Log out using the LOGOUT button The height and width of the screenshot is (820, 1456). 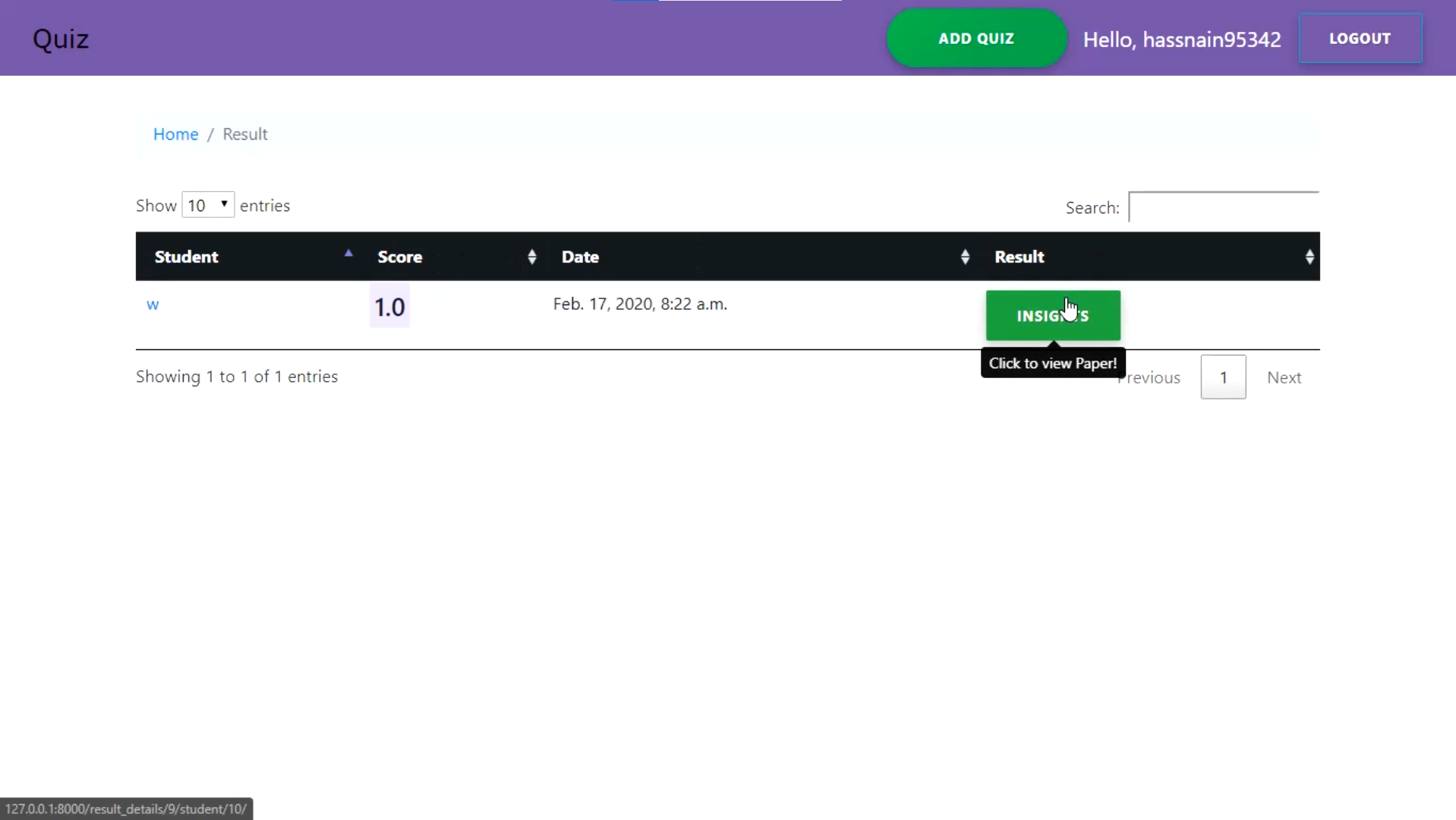click(1359, 39)
